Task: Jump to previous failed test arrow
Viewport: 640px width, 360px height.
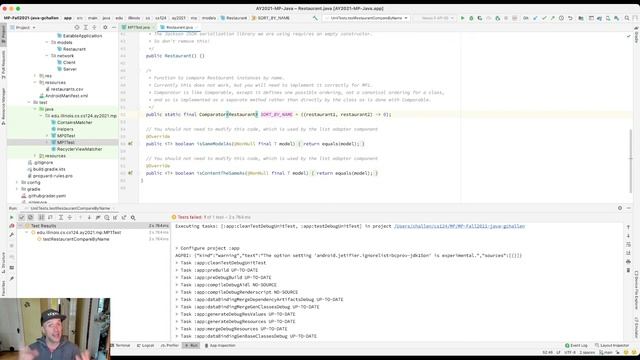Action: 80,218
